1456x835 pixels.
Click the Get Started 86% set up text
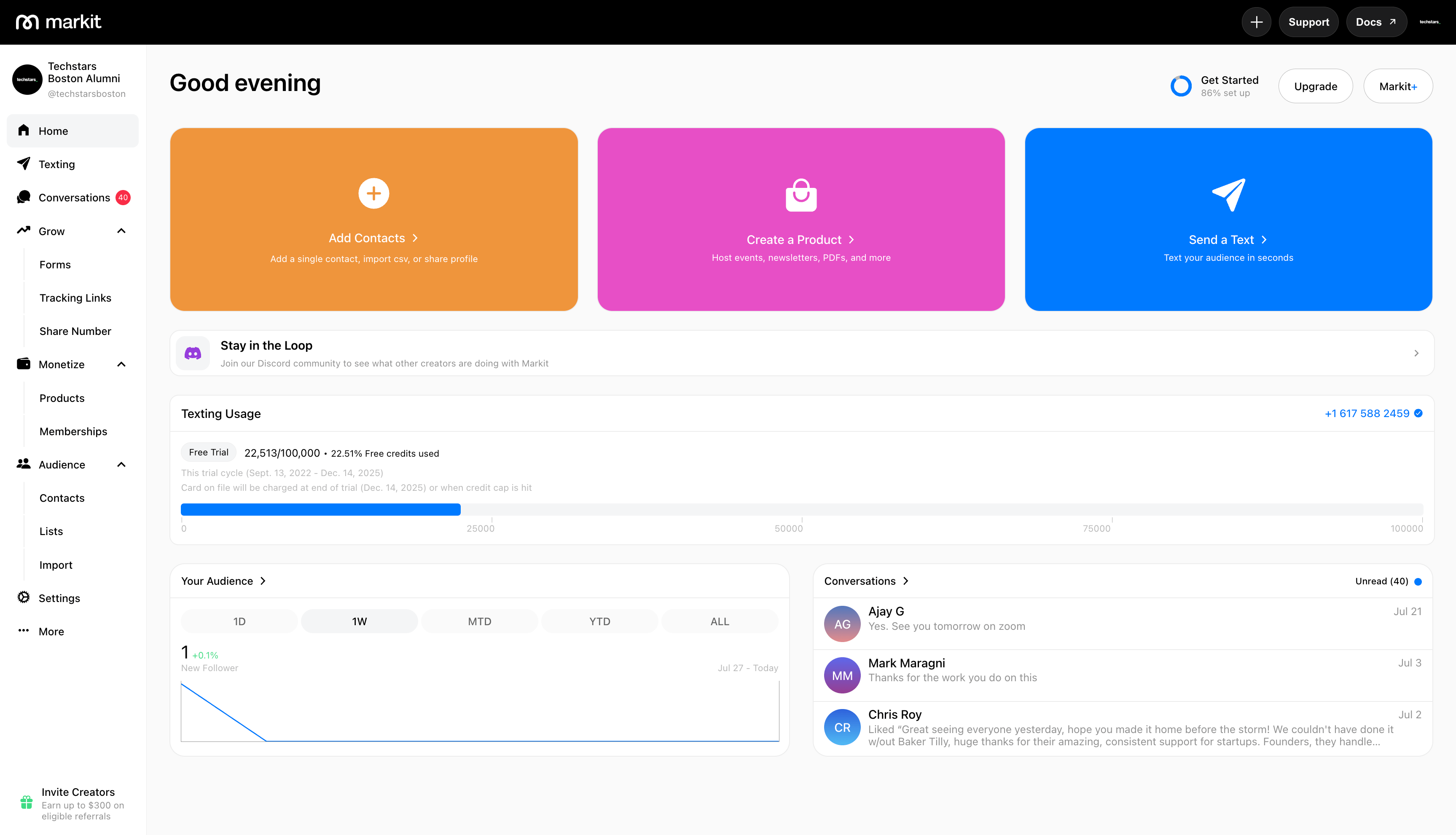tap(1229, 86)
